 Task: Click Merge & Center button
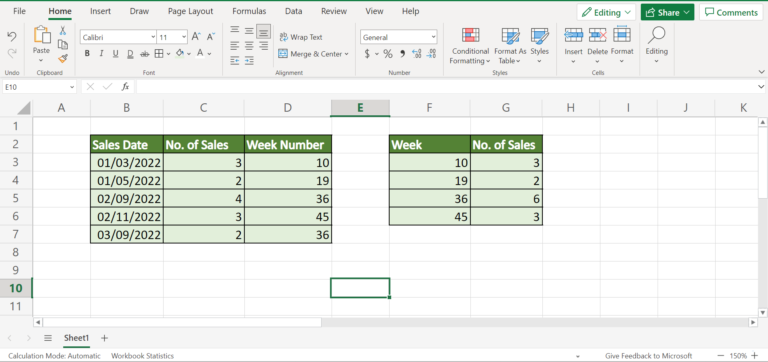pyautogui.click(x=310, y=54)
